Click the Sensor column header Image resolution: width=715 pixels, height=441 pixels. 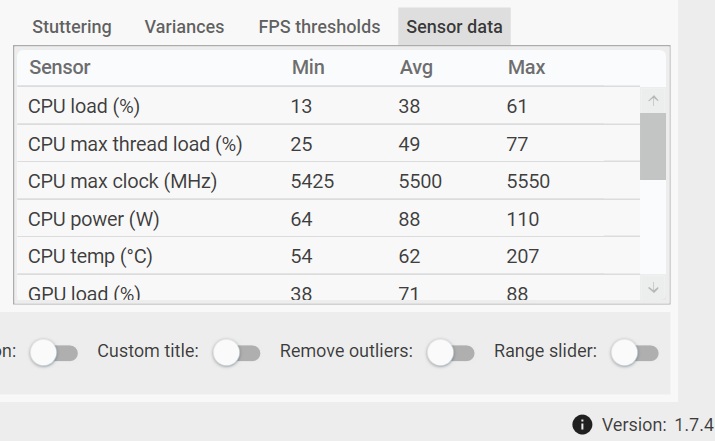[60, 67]
